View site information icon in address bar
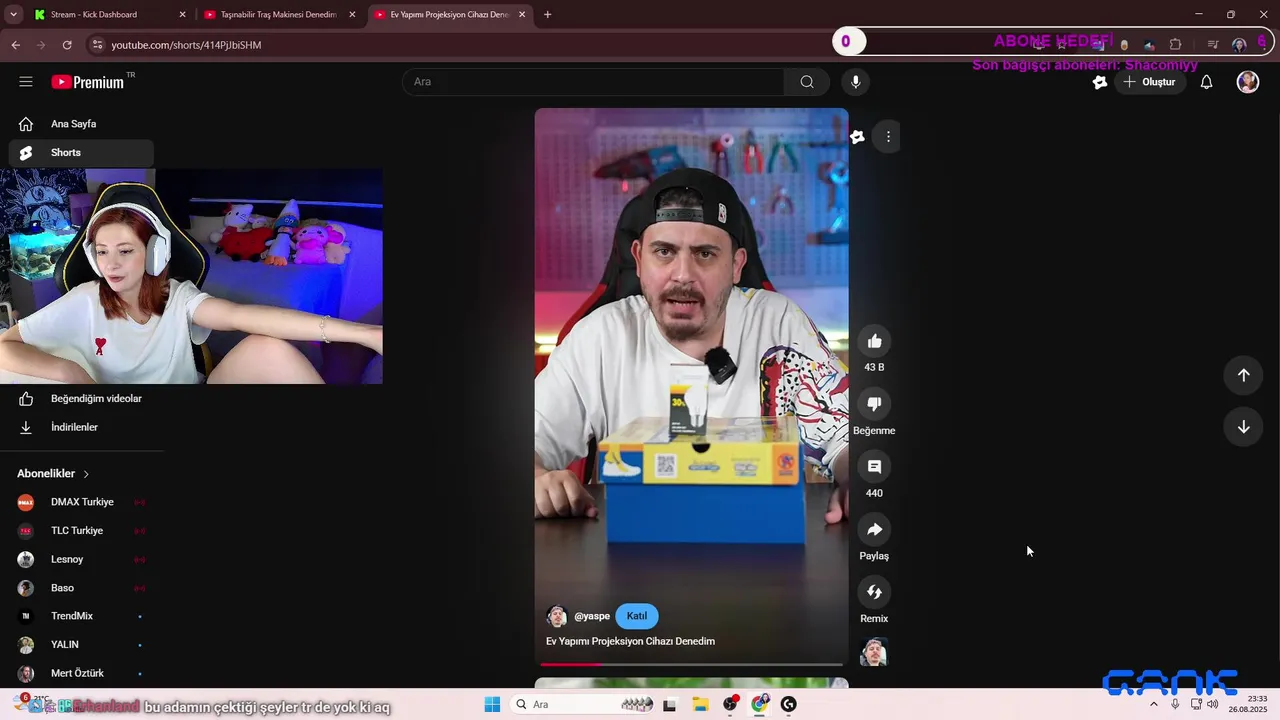 tap(96, 45)
